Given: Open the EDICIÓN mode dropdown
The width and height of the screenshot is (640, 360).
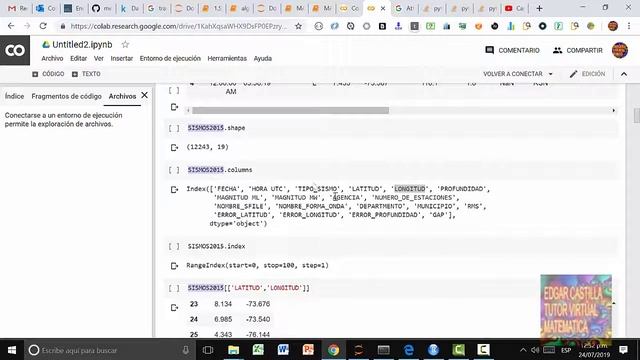Looking at the screenshot, I should pos(587,74).
